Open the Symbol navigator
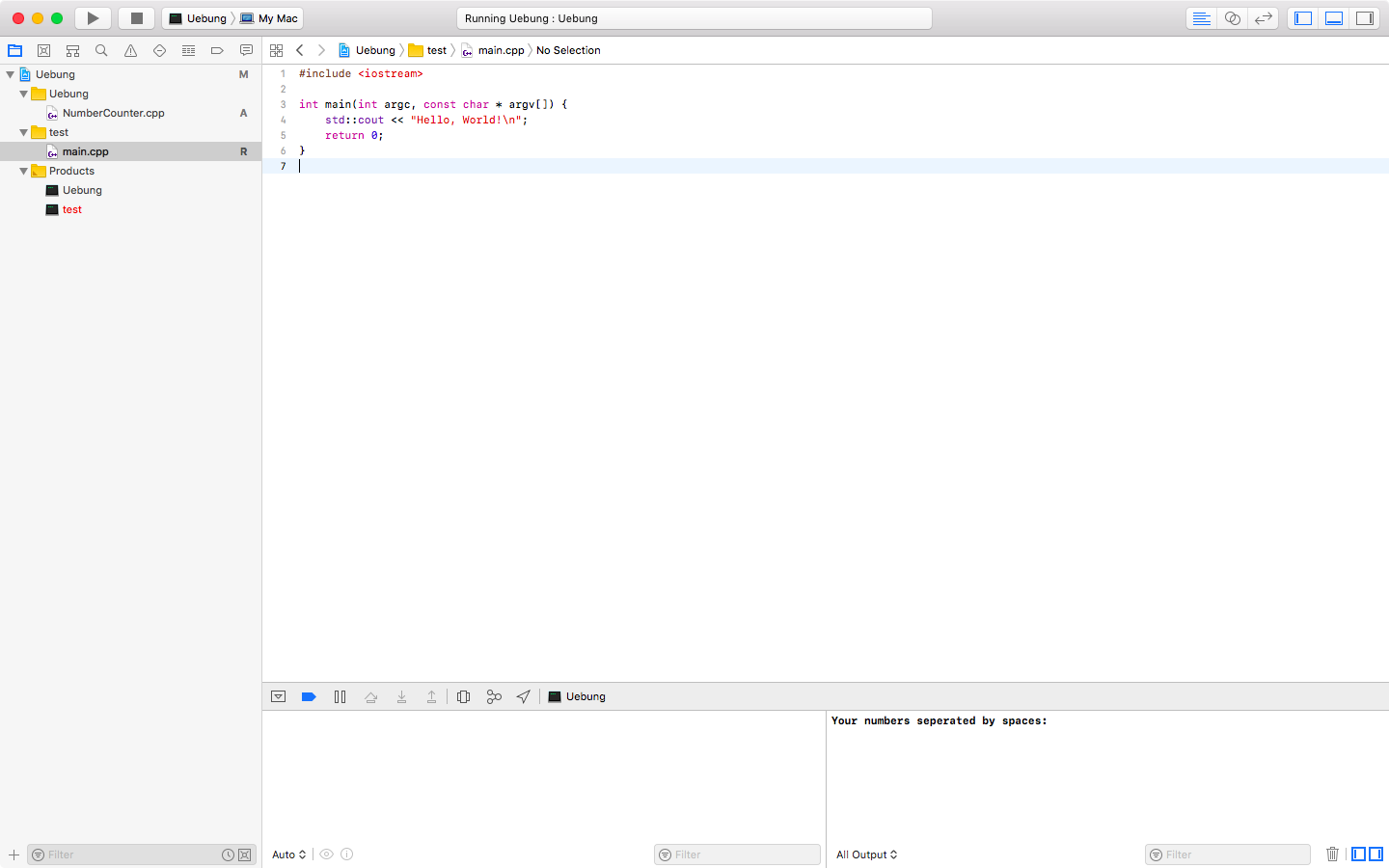 (72, 50)
